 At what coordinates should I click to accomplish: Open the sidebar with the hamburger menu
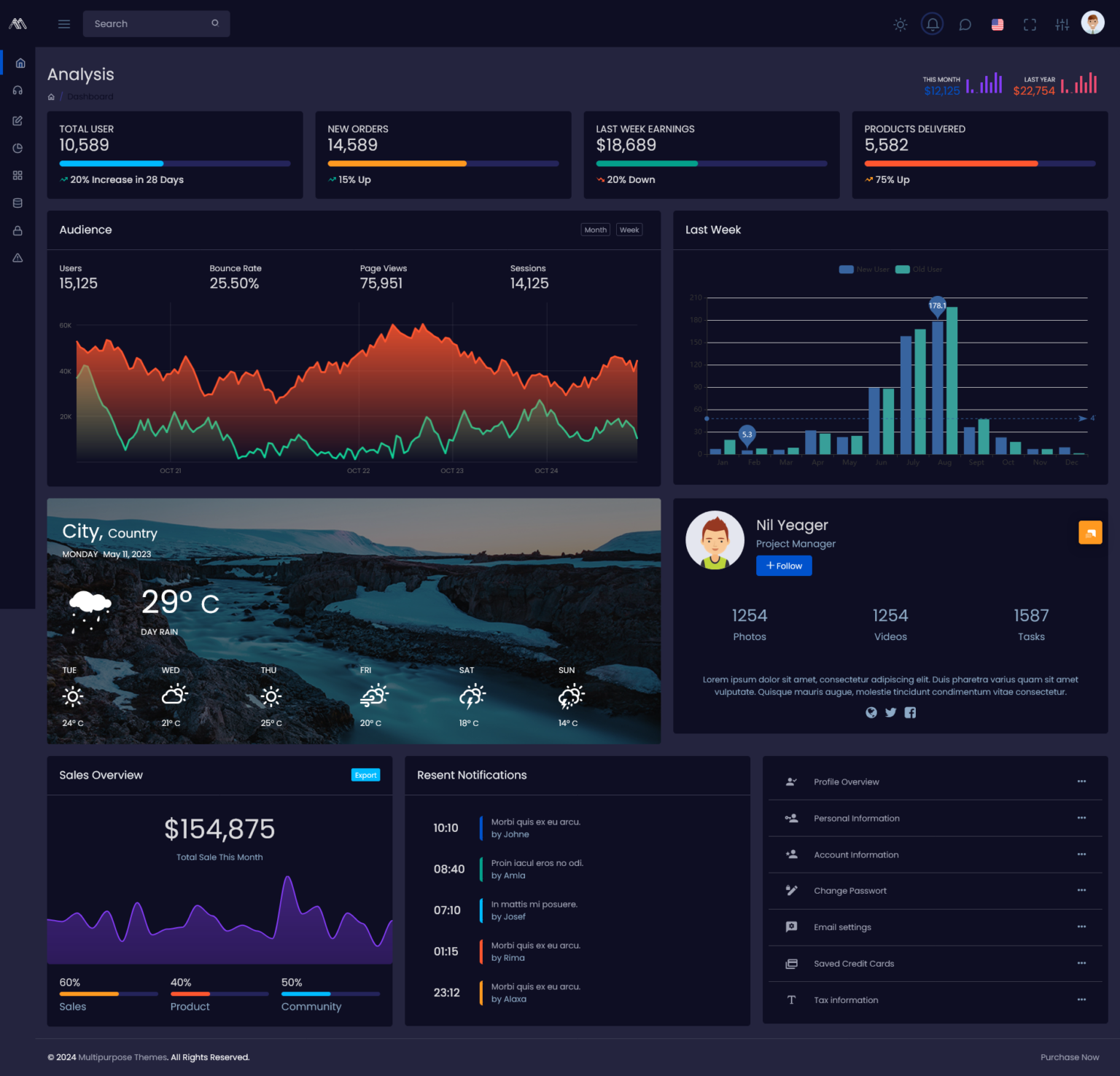(64, 23)
